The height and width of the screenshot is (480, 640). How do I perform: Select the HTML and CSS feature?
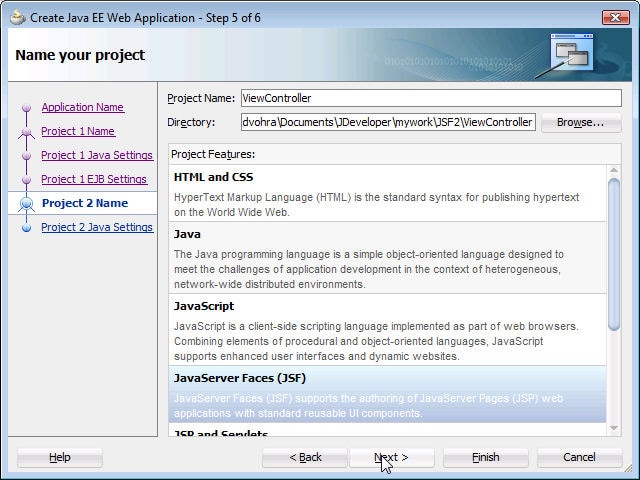tap(387, 193)
